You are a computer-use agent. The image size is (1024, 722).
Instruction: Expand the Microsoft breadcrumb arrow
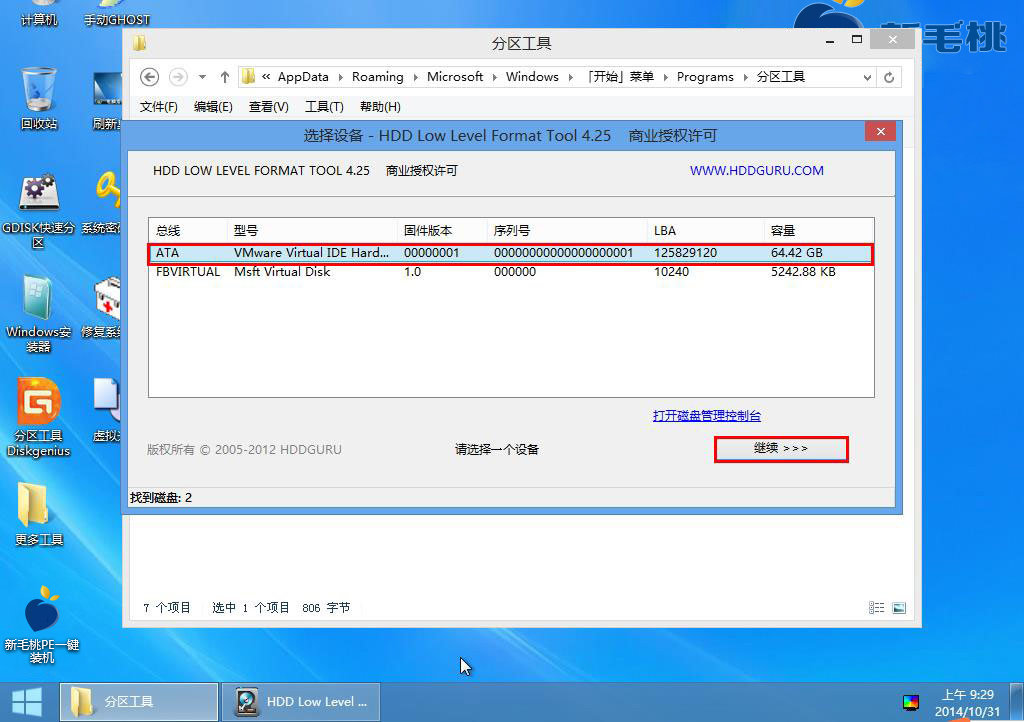point(494,77)
